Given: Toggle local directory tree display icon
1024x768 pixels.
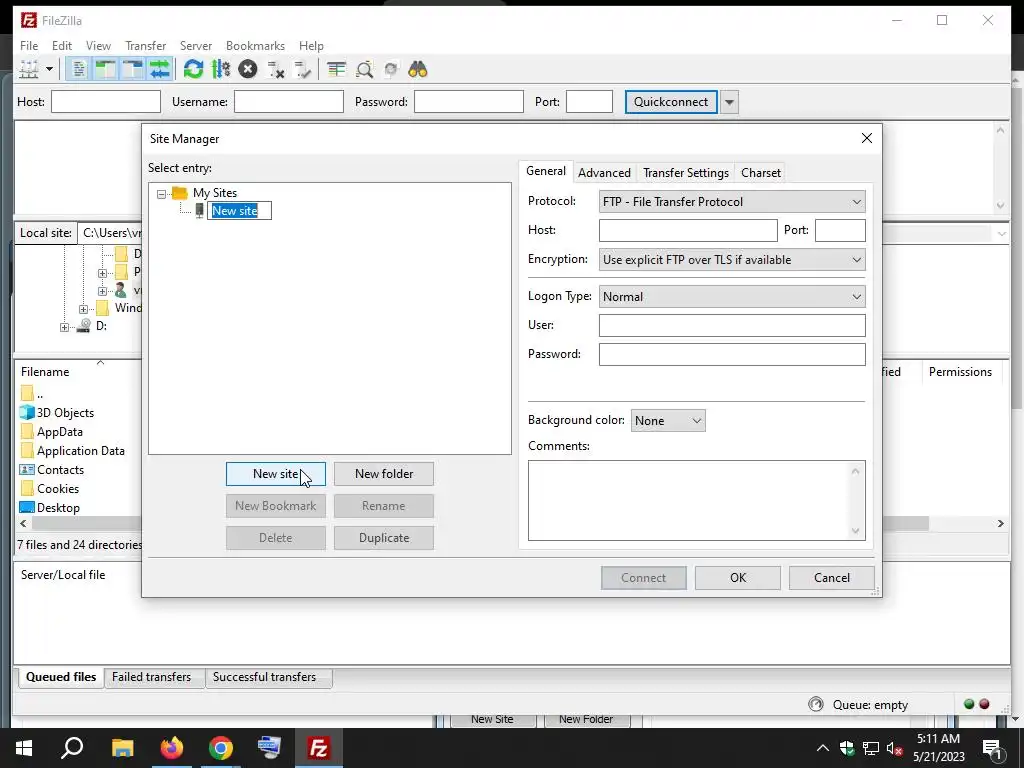Looking at the screenshot, I should click(105, 69).
